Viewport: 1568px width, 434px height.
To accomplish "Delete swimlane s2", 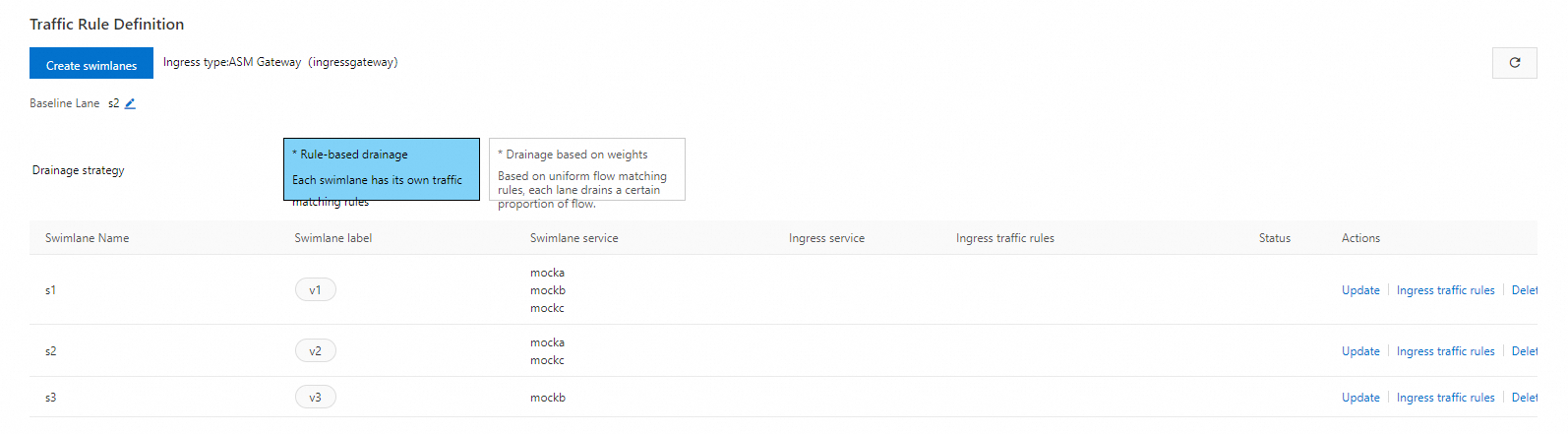I will coord(1524,351).
